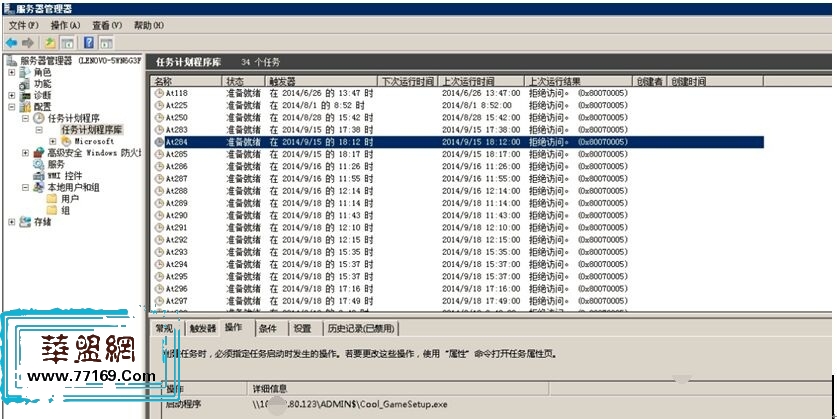Expand the 存储 (Storage) tree node

[12, 222]
